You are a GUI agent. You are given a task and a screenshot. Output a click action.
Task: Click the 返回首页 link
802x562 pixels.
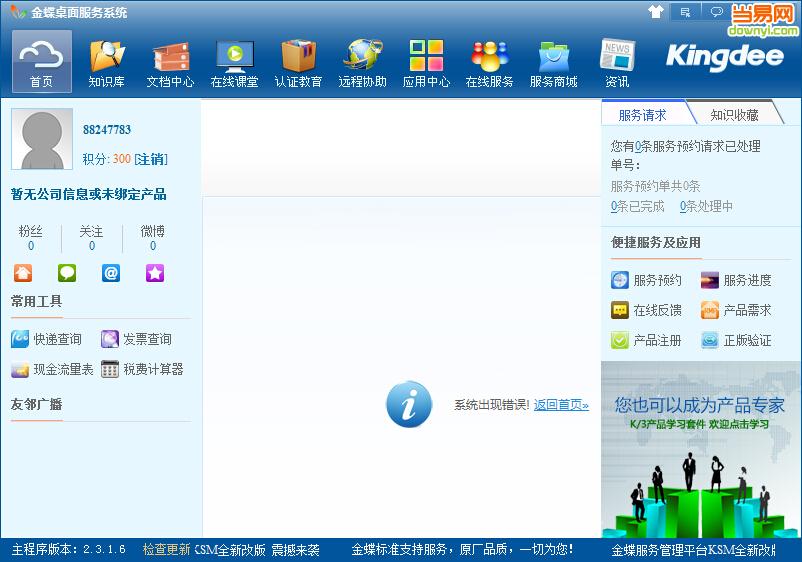[561, 405]
